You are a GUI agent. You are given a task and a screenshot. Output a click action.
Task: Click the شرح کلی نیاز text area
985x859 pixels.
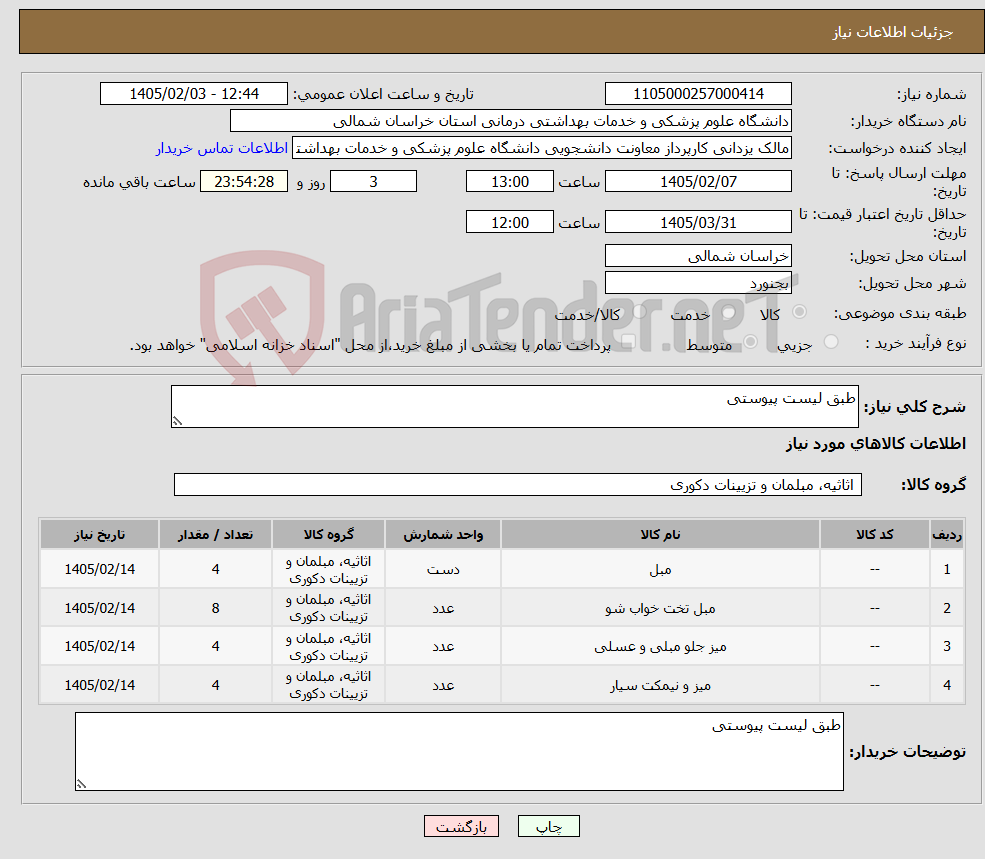514,407
